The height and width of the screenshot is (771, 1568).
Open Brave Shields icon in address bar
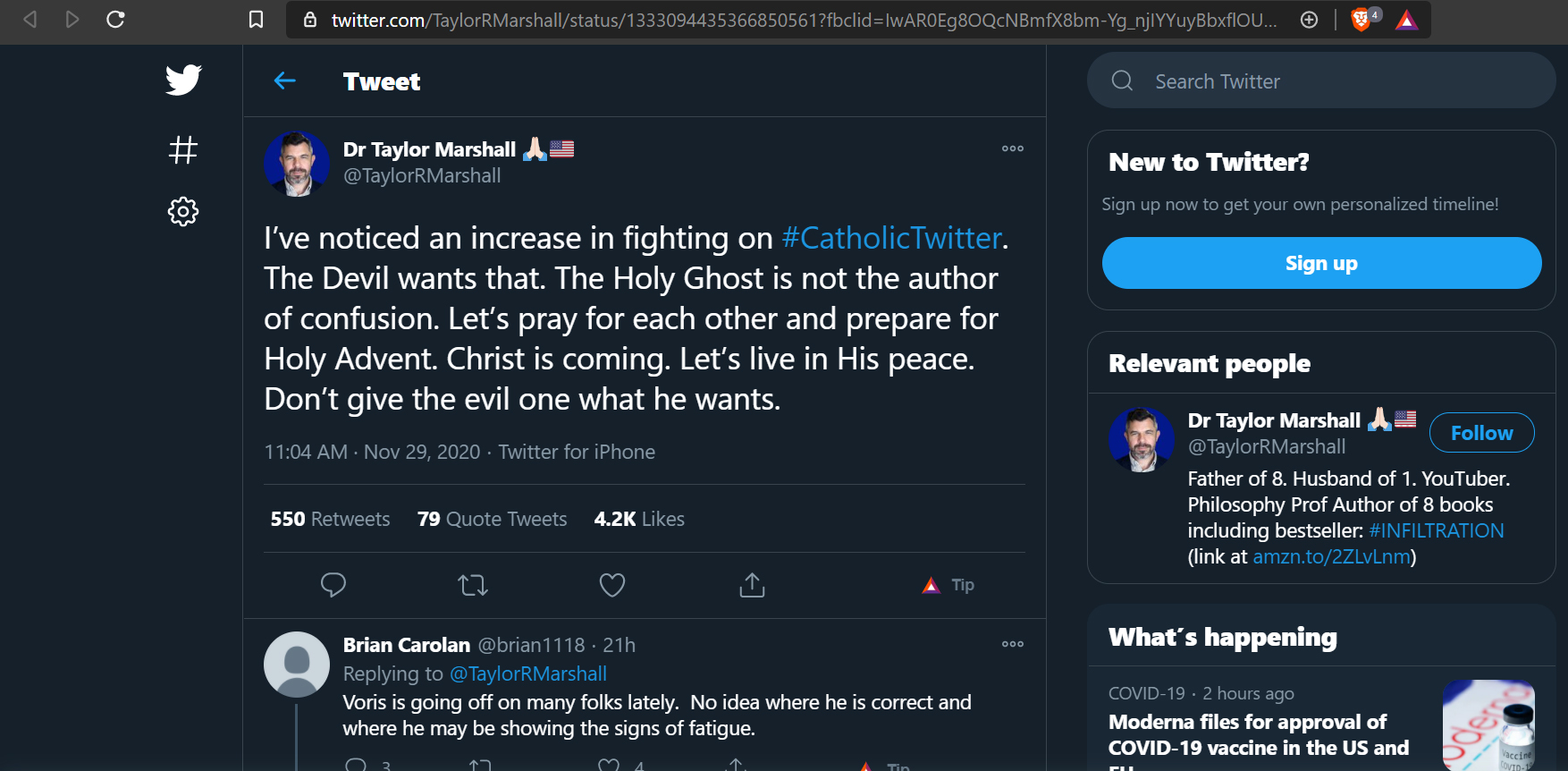coord(1361,20)
